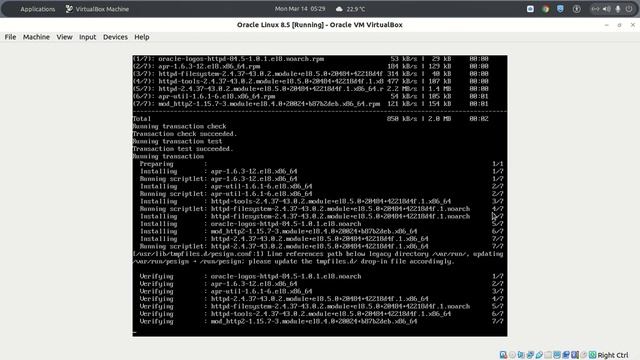The image size is (640, 360).
Task: Click the weather indicator showing 22.9 °C
Action: point(351,9)
